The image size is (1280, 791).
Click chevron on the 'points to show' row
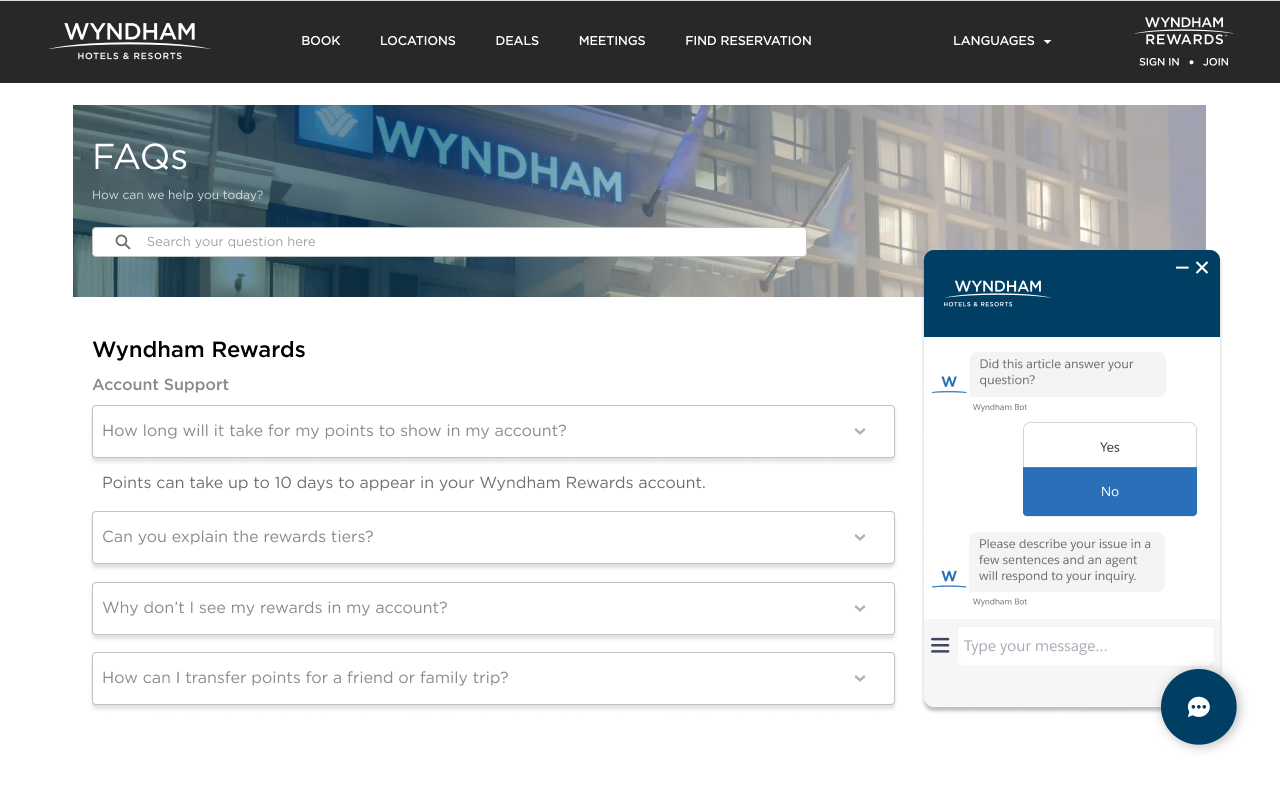pyautogui.click(x=860, y=432)
